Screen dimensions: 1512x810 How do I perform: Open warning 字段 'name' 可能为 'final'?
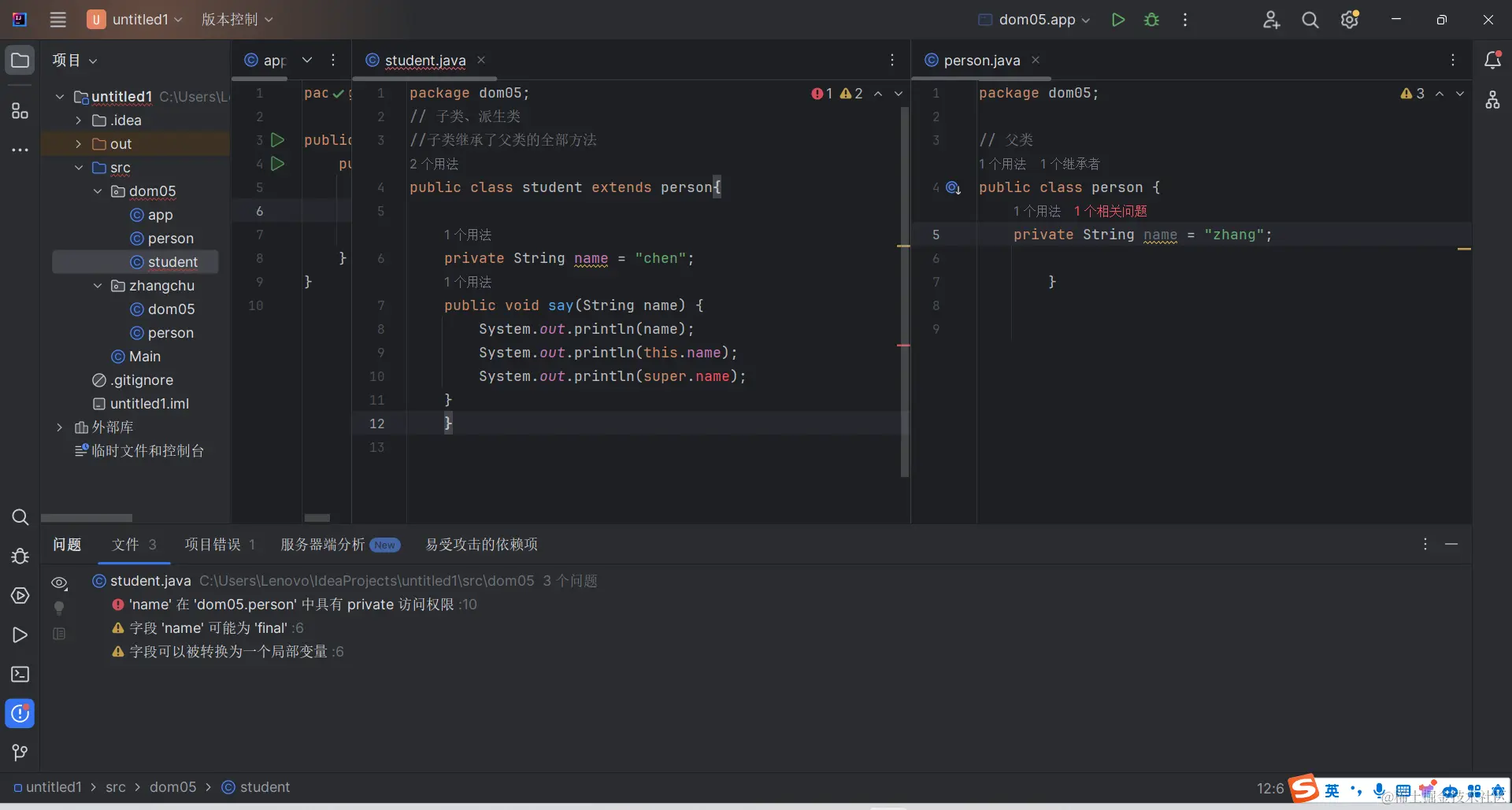coord(208,628)
